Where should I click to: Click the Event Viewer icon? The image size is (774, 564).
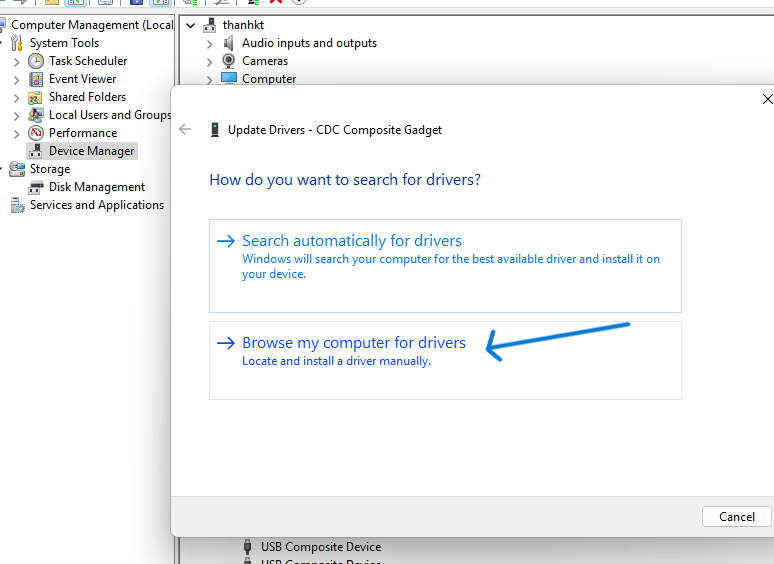(36, 79)
